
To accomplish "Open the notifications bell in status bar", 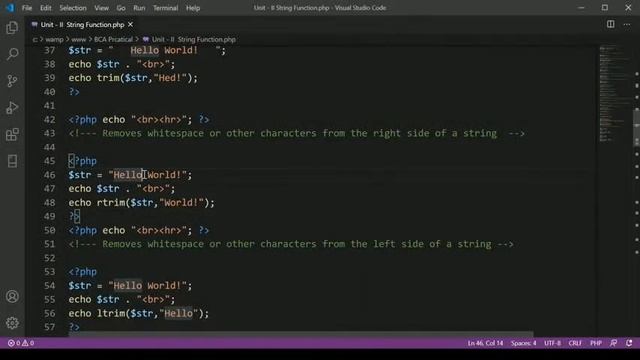I will pos(629,343).
